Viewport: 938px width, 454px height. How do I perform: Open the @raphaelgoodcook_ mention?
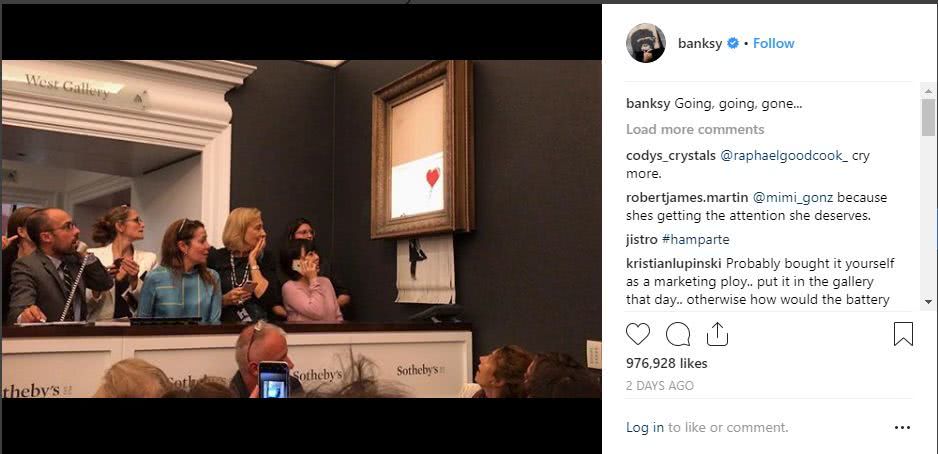tap(784, 156)
